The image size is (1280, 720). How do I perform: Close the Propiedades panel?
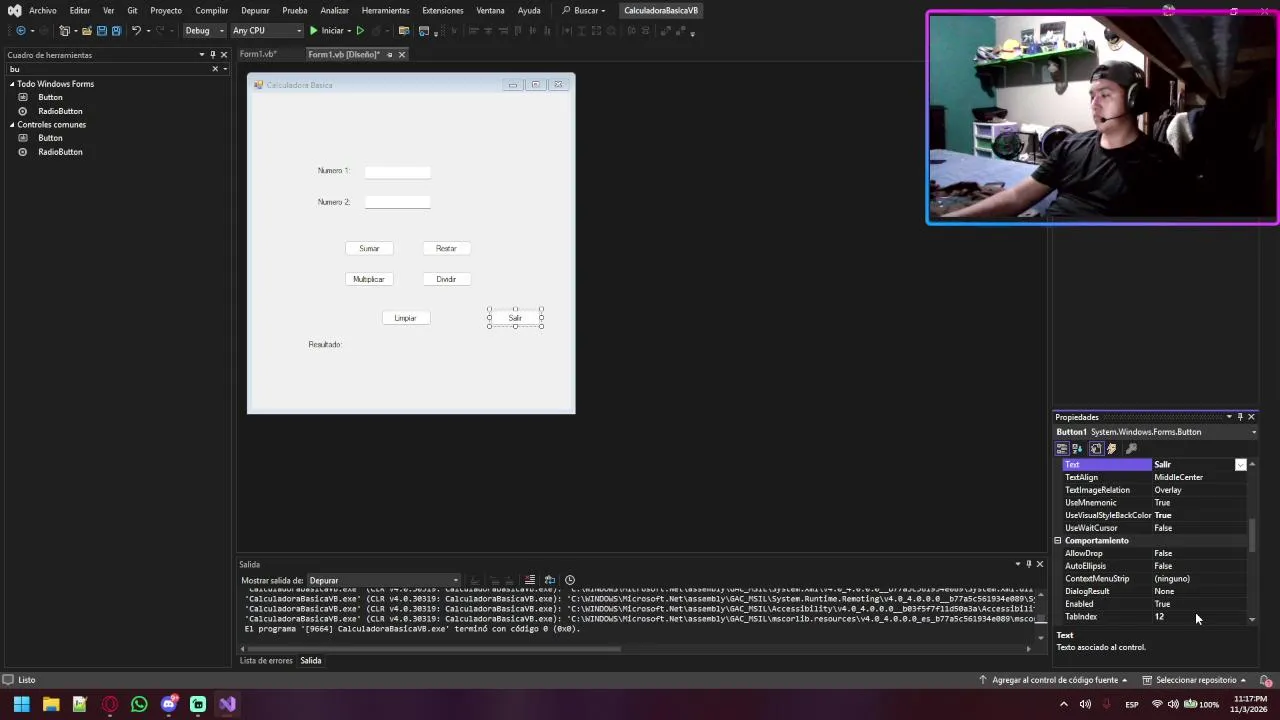[x=1251, y=417]
